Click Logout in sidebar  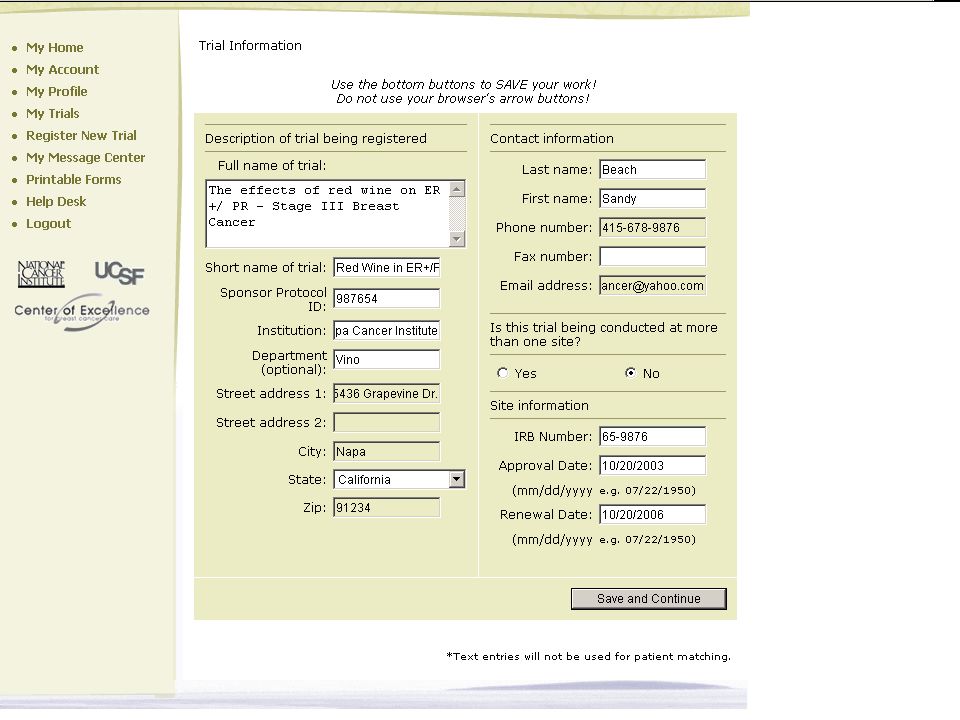(48, 224)
